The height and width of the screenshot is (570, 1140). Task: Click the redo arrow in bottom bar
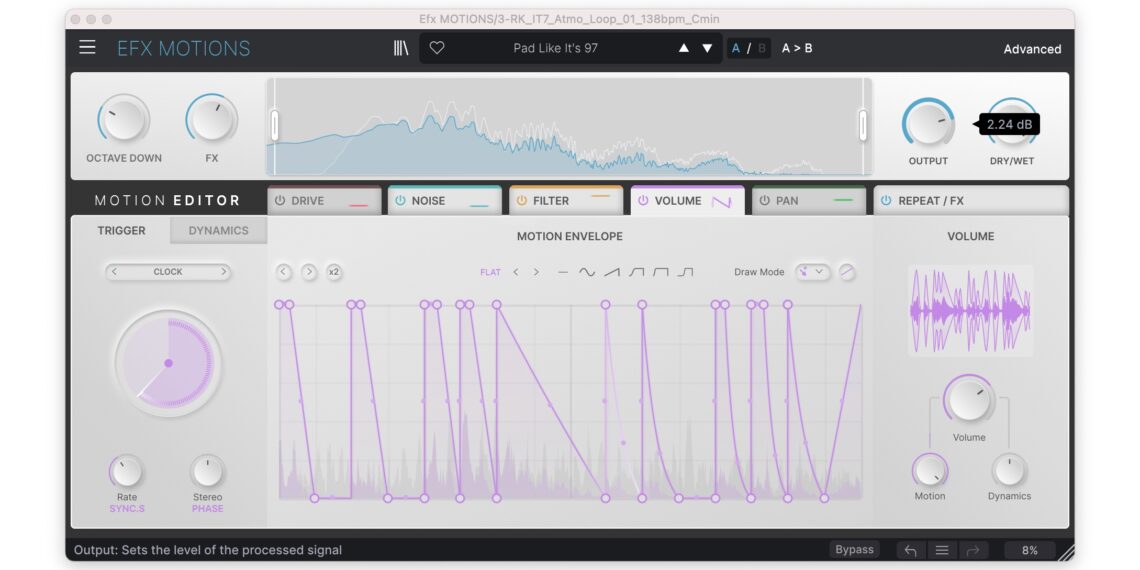click(974, 550)
